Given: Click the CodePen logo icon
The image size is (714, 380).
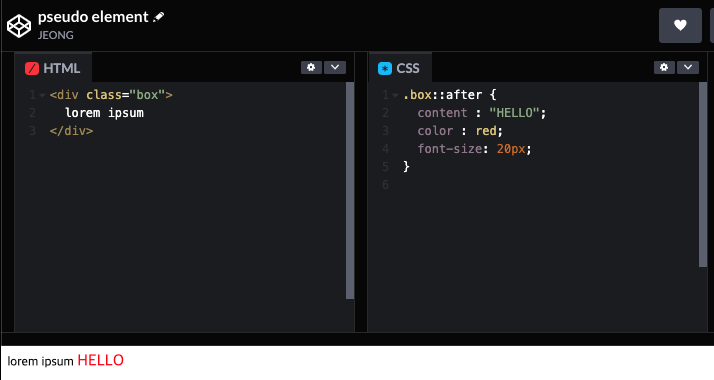Looking at the screenshot, I should click(x=19, y=26).
